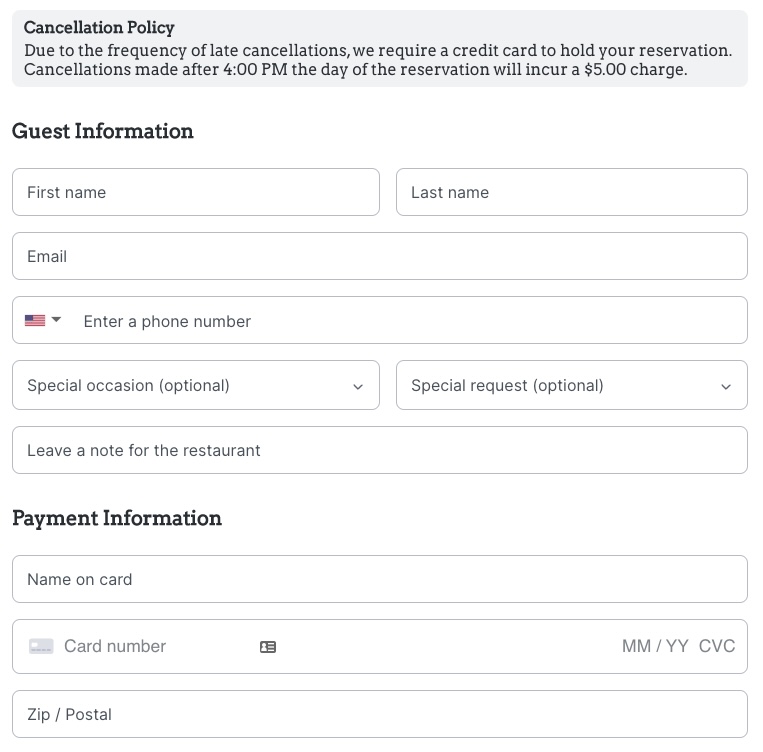This screenshot has width=763, height=752.
Task: Focus the First name field
Action: coord(196,192)
